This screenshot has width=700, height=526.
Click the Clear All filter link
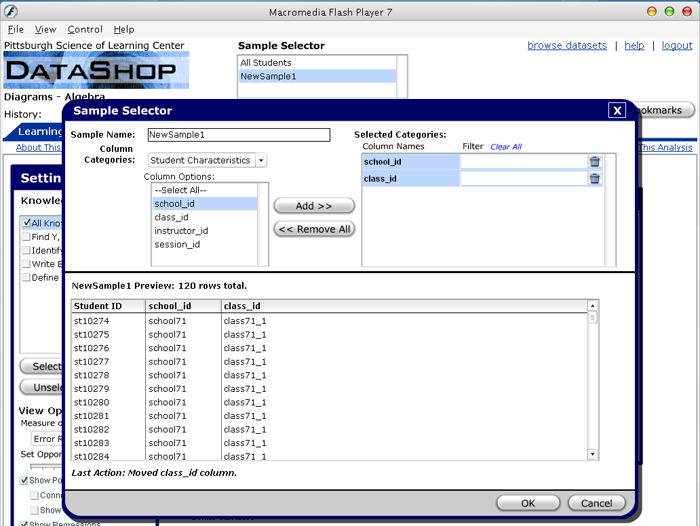(x=505, y=147)
